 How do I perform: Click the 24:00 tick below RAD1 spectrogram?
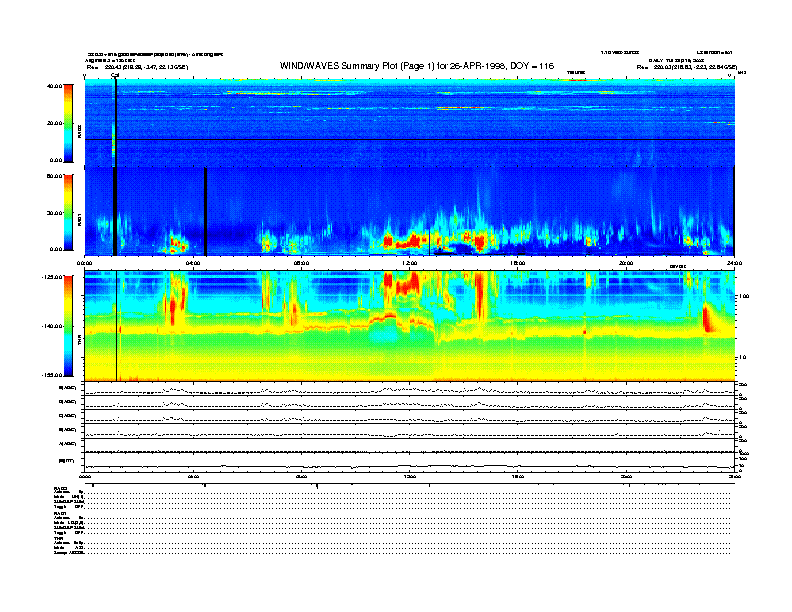click(734, 263)
